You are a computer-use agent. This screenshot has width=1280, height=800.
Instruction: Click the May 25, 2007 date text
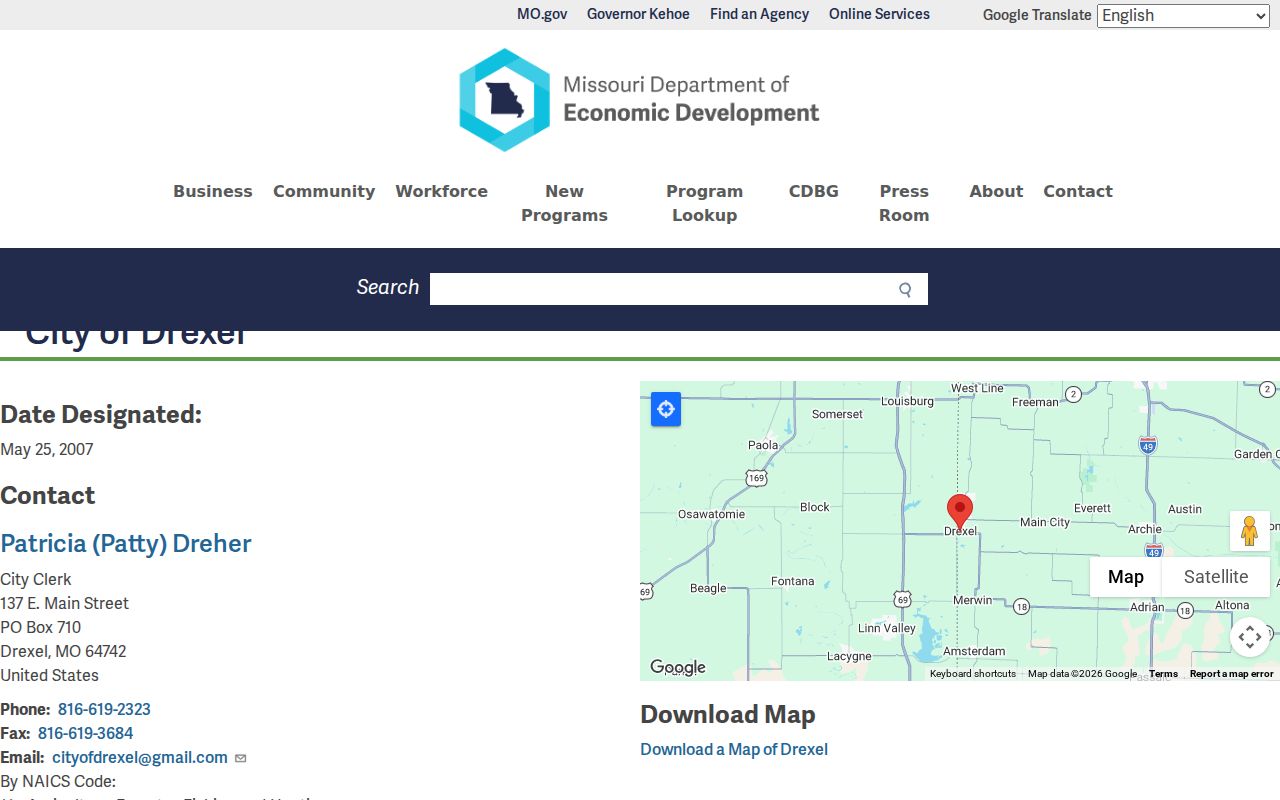coord(47,449)
